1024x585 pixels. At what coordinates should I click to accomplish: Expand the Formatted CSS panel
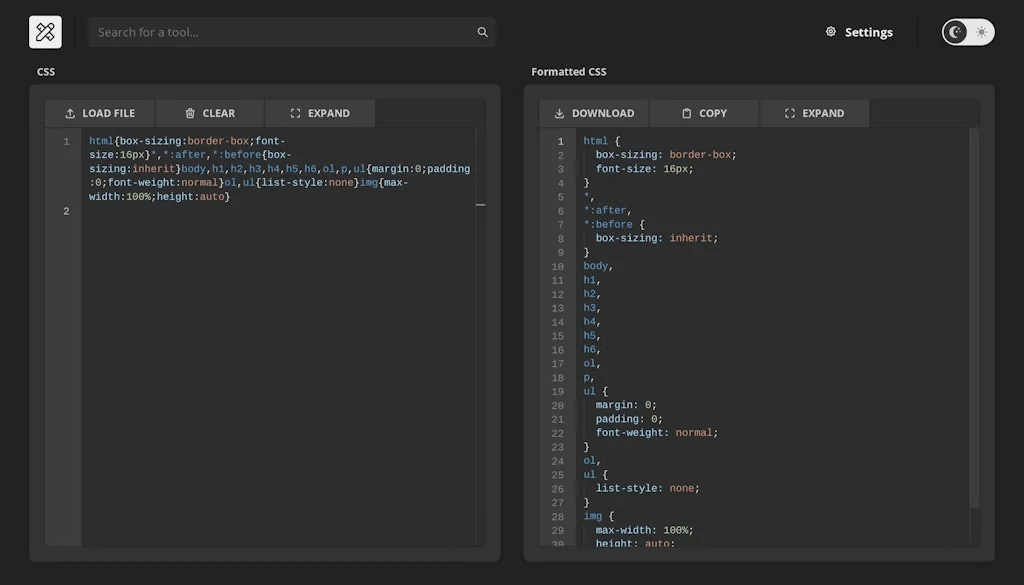pyautogui.click(x=814, y=113)
